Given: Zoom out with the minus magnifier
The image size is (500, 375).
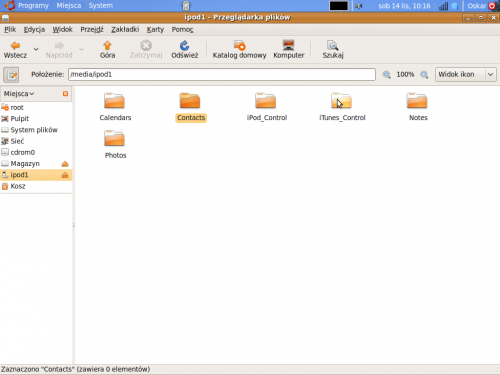Looking at the screenshot, I should pyautogui.click(x=386, y=75).
